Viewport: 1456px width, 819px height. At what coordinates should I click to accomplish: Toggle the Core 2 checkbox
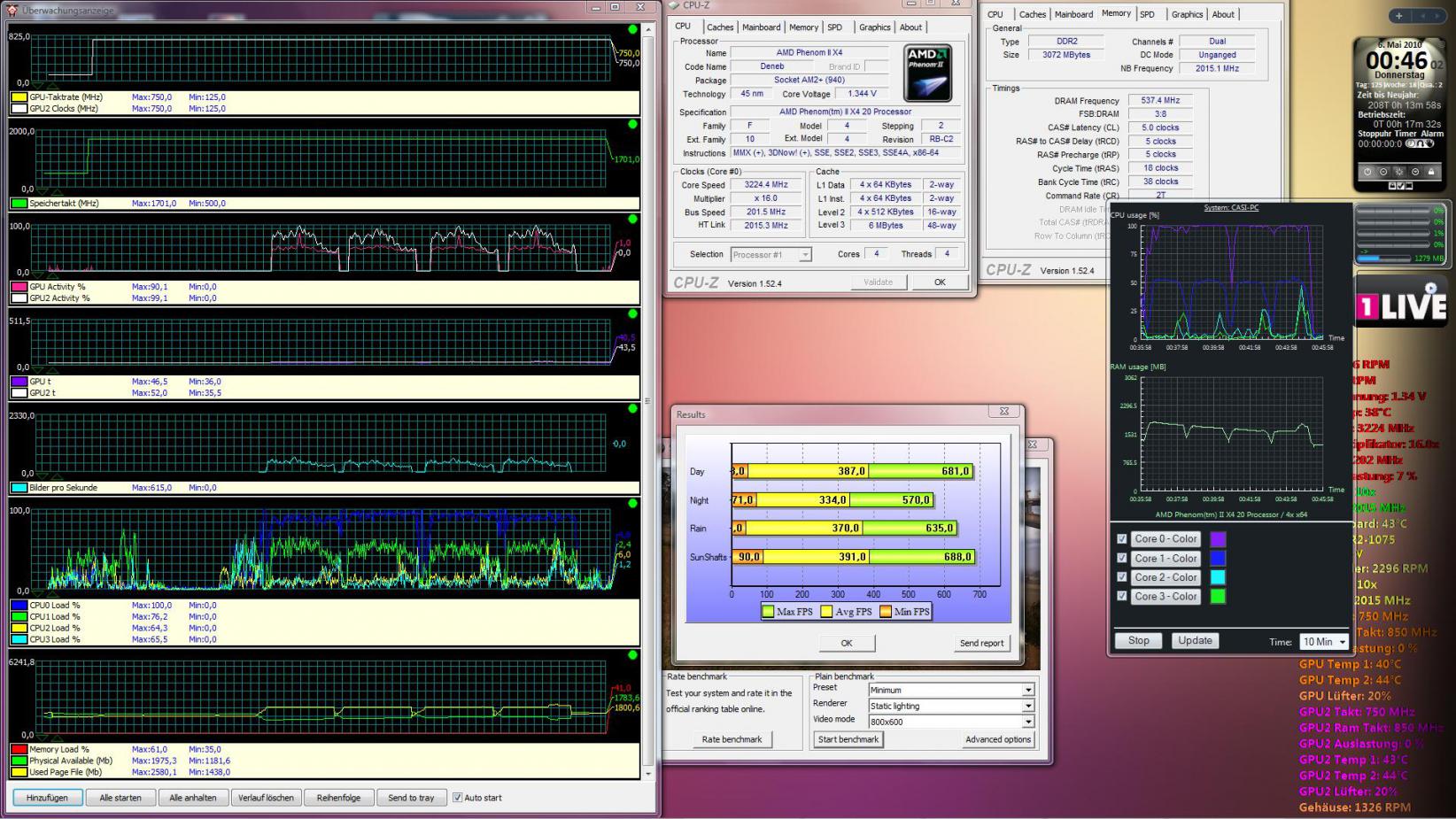pyautogui.click(x=1122, y=577)
